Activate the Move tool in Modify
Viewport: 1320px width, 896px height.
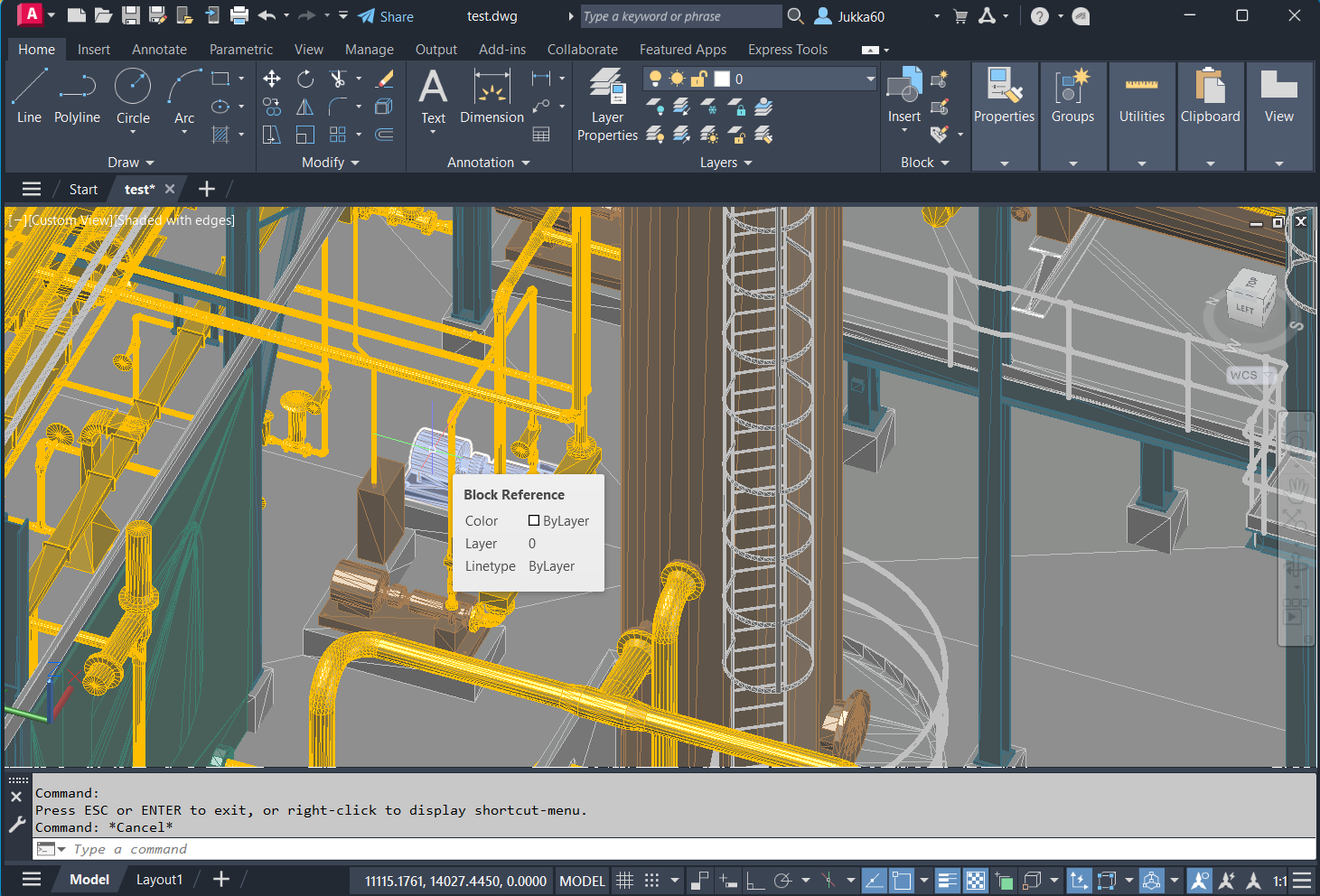click(x=271, y=79)
